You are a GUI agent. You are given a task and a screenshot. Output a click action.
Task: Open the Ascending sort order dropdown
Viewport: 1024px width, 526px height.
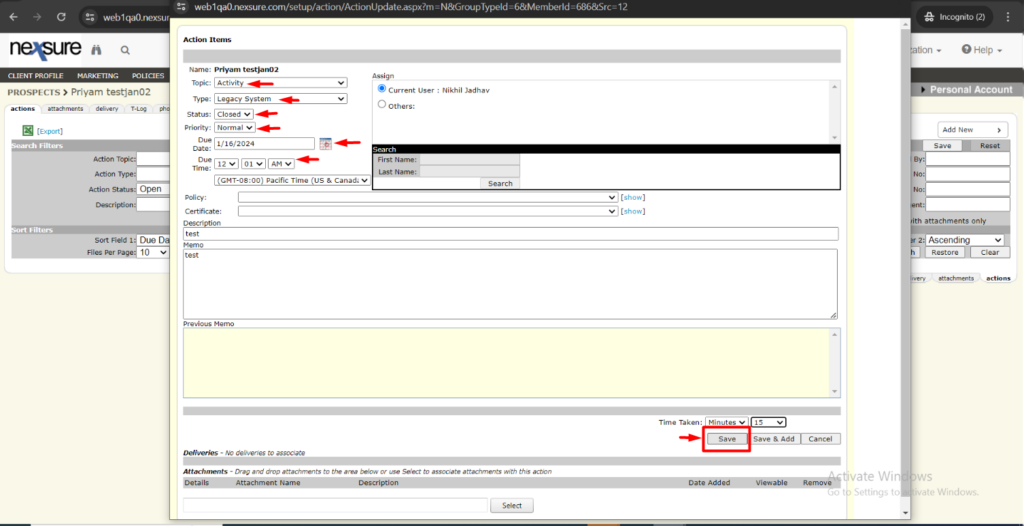point(965,240)
